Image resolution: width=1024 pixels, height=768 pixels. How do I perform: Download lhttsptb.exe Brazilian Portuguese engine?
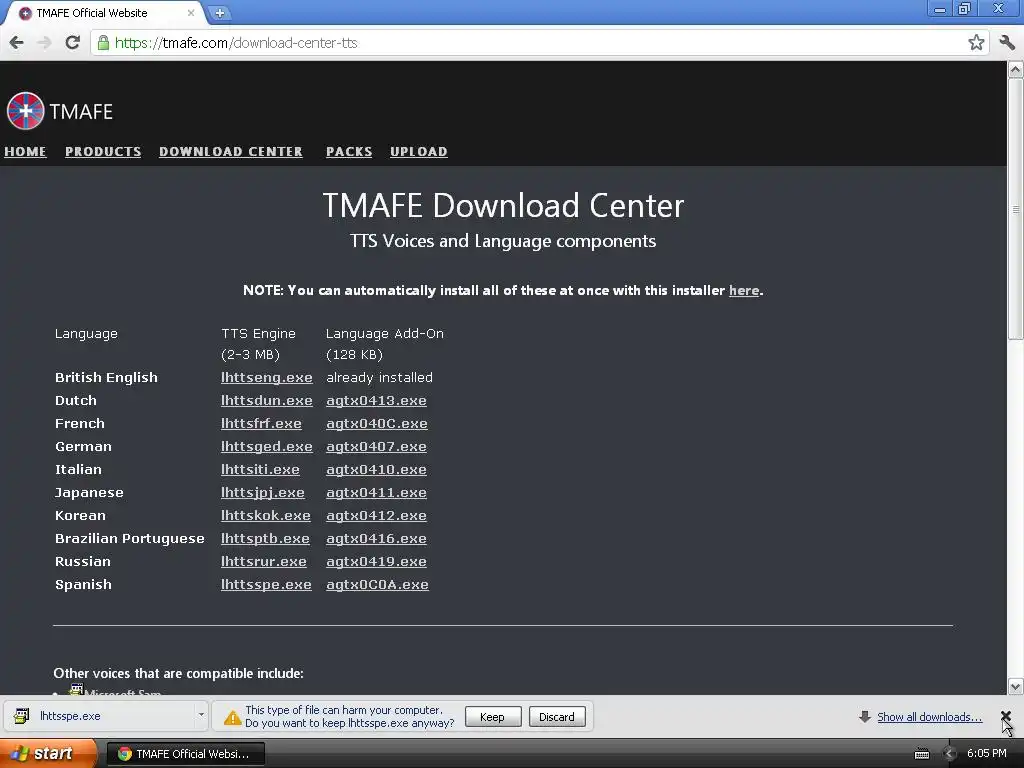265,539
